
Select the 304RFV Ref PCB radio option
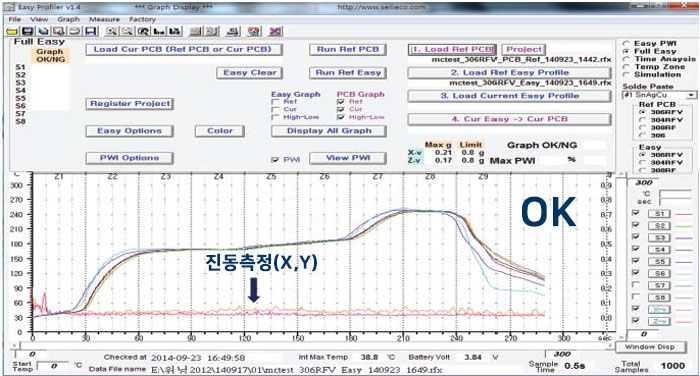(642, 120)
